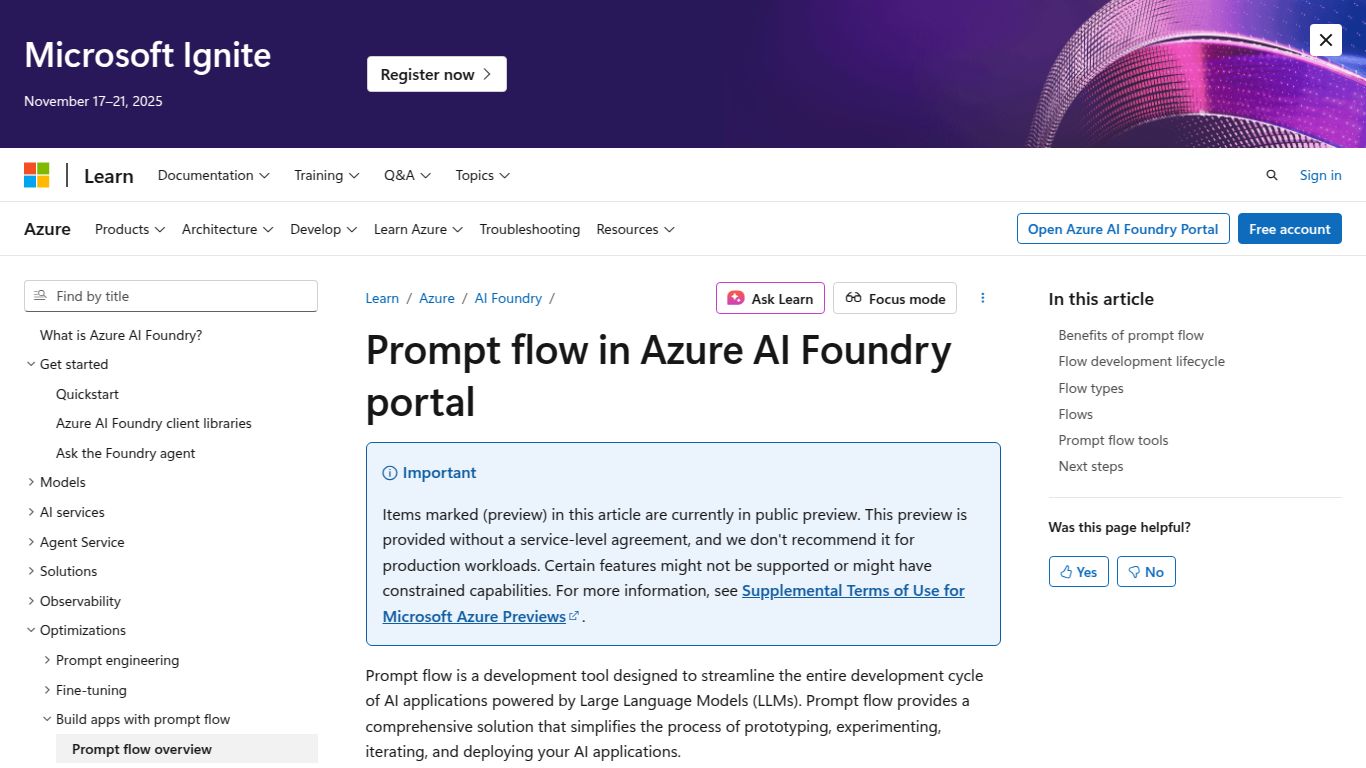This screenshot has height=768, width=1366.
Task: Click the search magnifier icon
Action: (x=1271, y=175)
